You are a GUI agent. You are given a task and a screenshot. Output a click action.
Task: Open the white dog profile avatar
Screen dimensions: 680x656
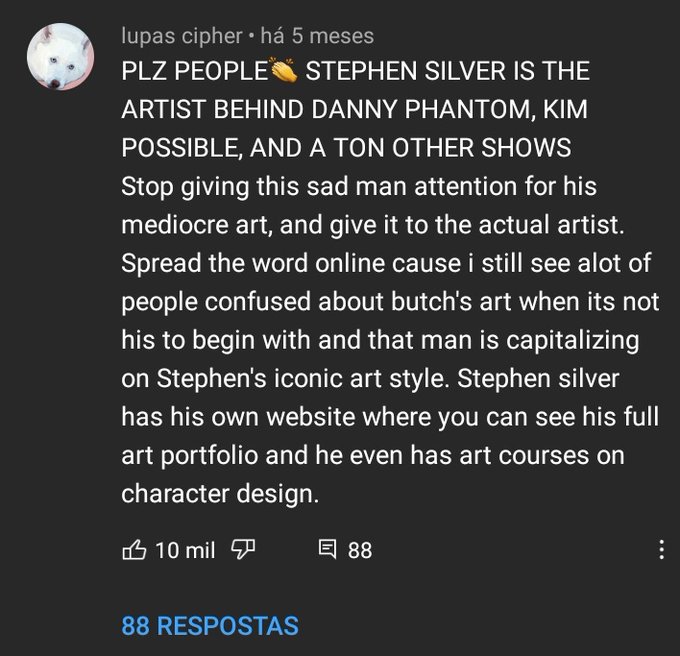click(60, 56)
